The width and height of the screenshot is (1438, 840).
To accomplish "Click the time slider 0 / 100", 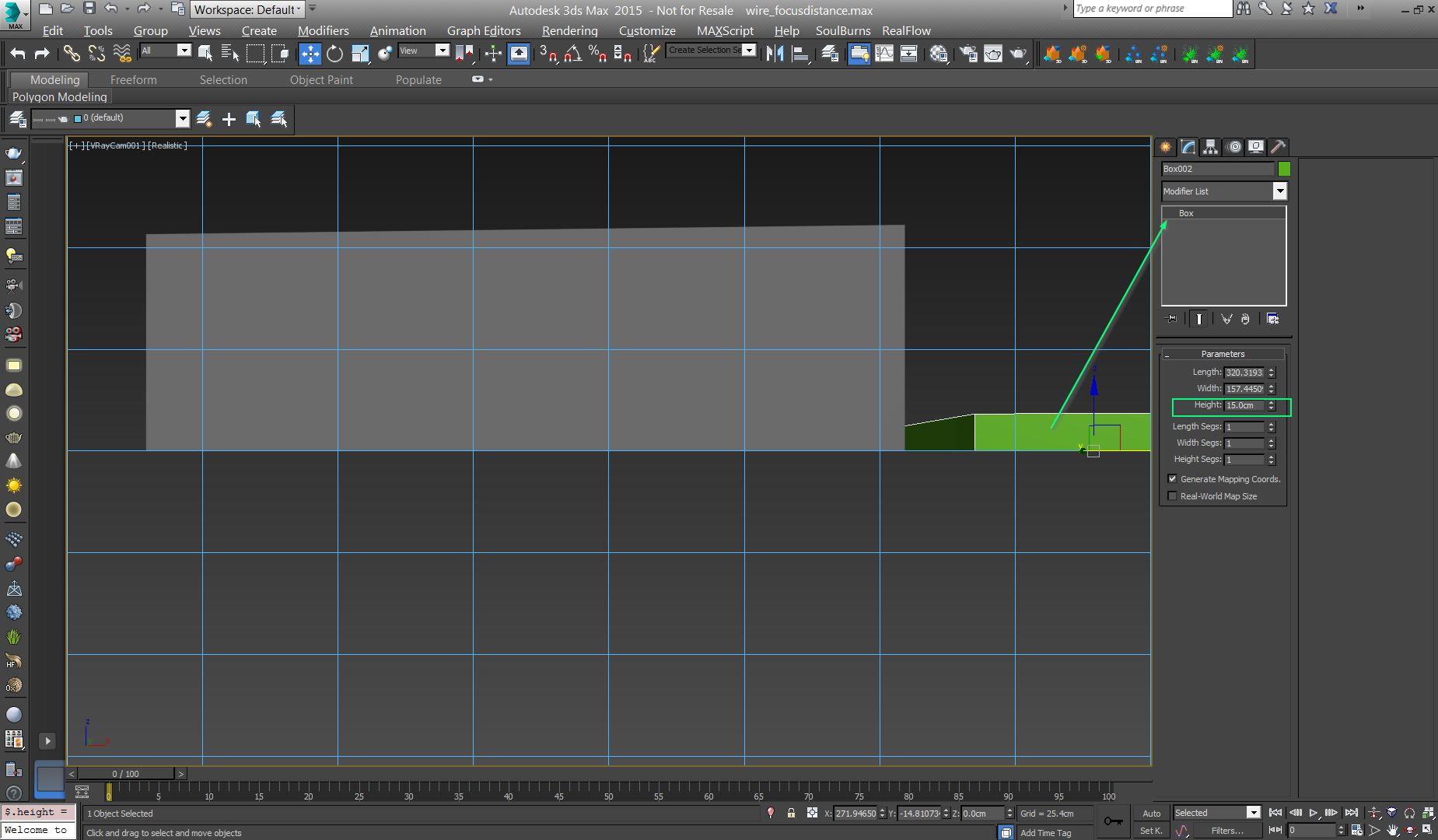I will 125,774.
